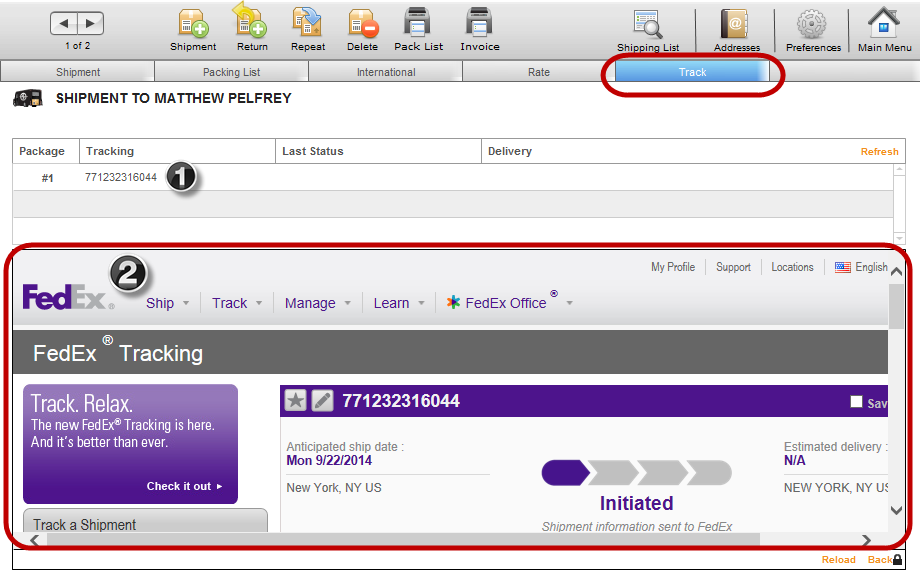Open the Support link

click(733, 267)
